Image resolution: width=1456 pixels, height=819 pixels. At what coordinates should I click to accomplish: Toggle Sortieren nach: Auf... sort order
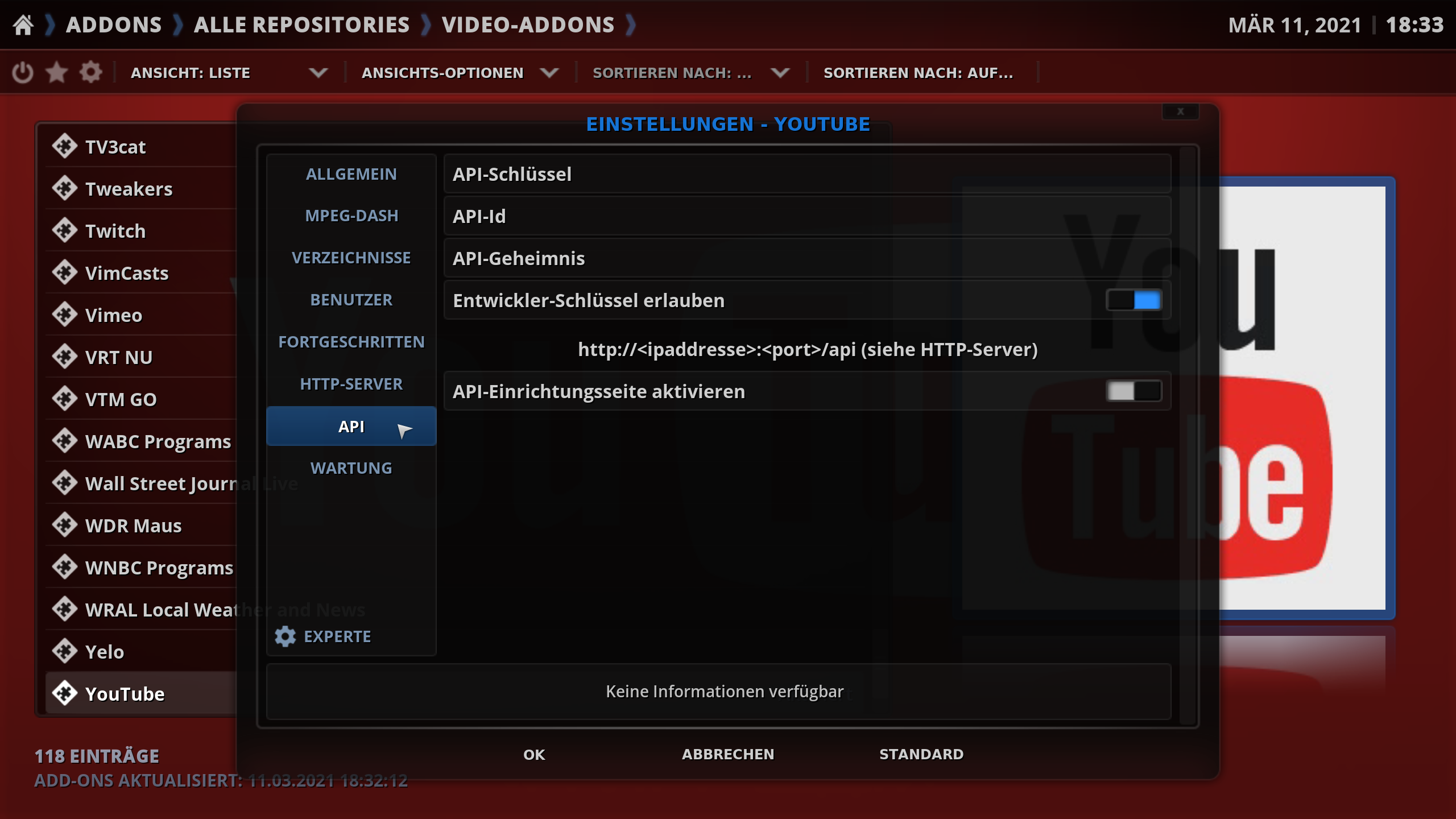point(919,73)
